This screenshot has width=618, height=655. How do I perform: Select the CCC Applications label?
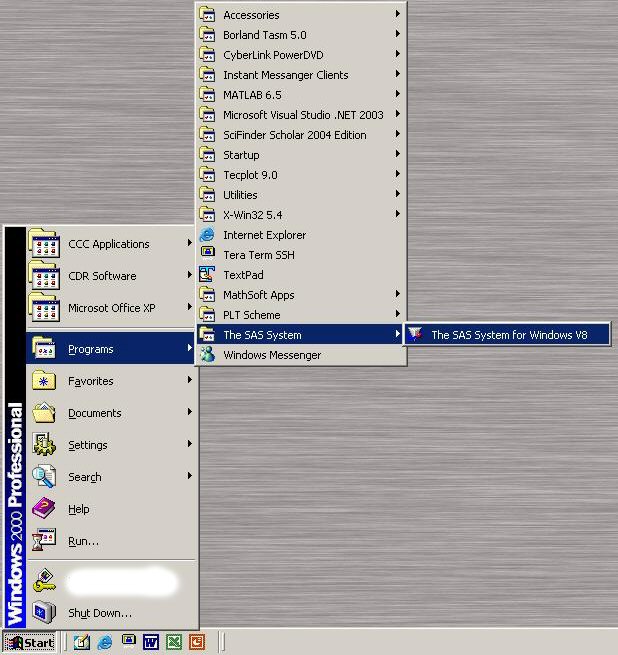click(109, 244)
